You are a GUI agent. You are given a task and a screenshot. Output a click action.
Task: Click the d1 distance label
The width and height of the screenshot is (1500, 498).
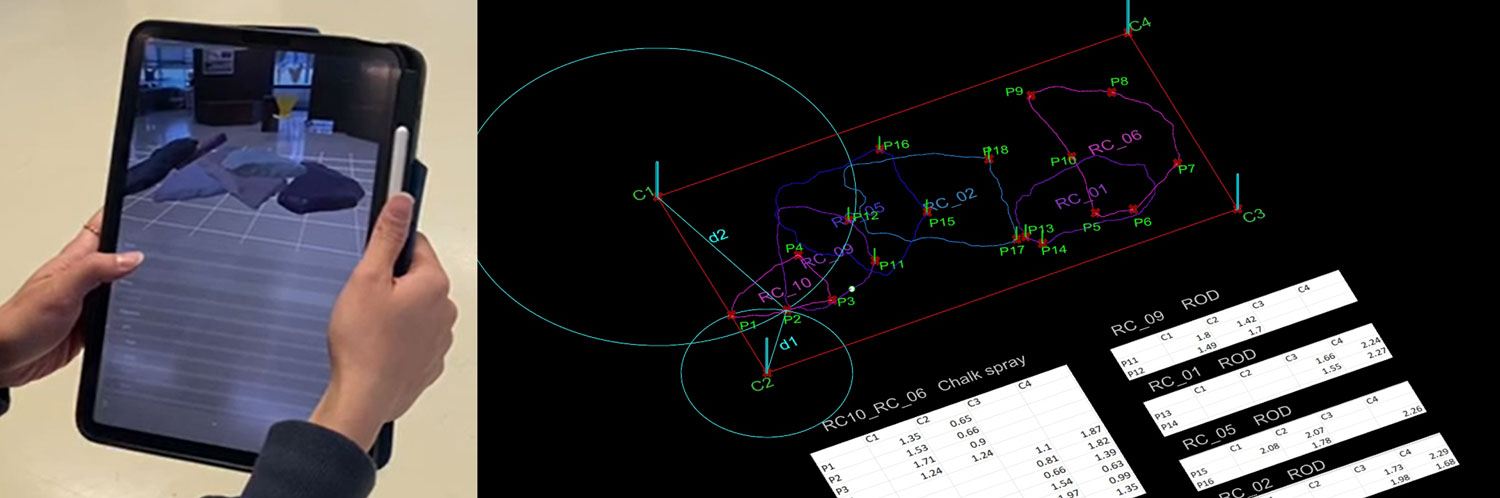788,345
